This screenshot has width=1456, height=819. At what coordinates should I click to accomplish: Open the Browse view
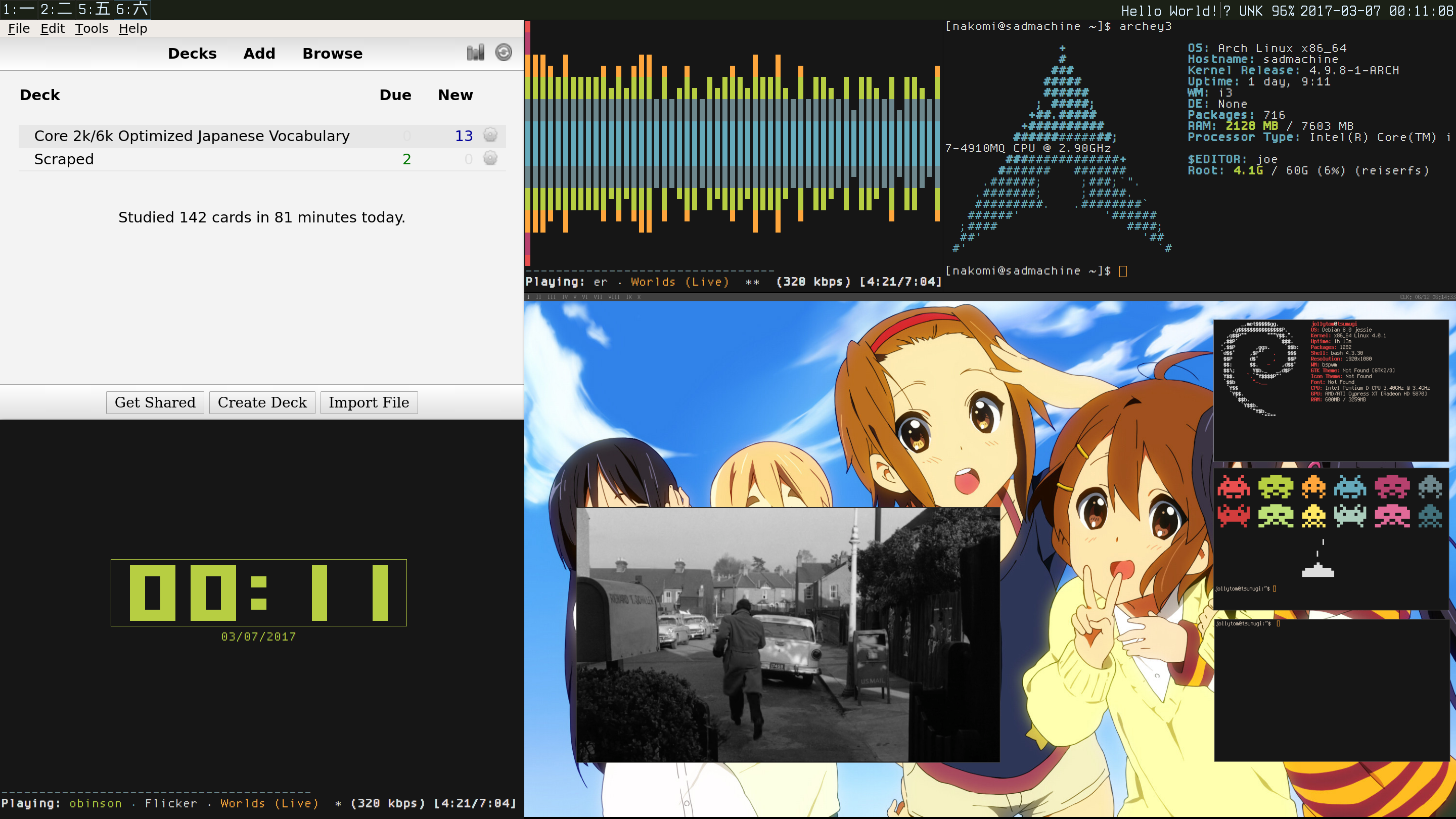tap(332, 54)
